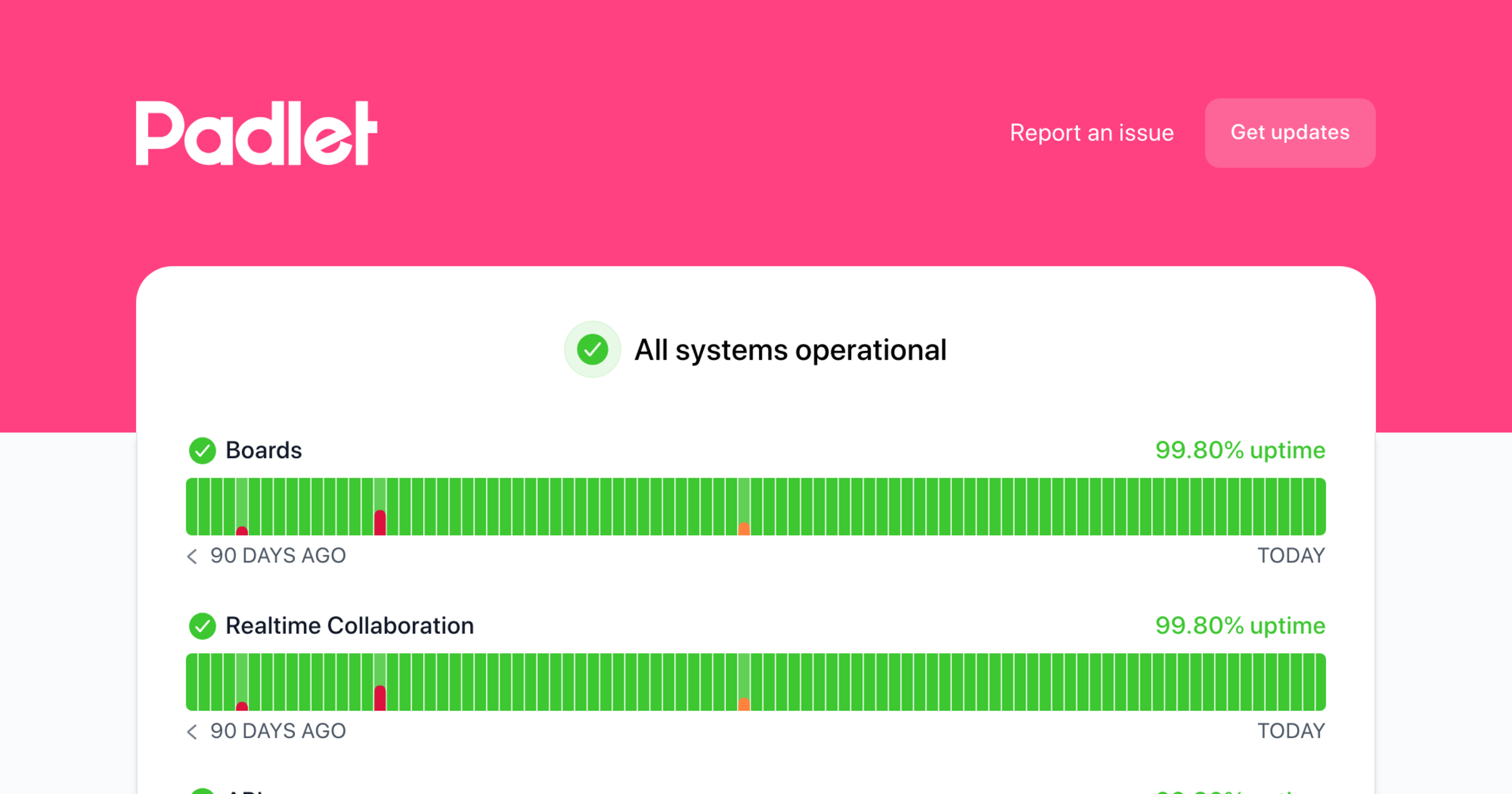The image size is (1512, 794).
Task: Click the Padlet logo in the header
Action: click(x=256, y=133)
